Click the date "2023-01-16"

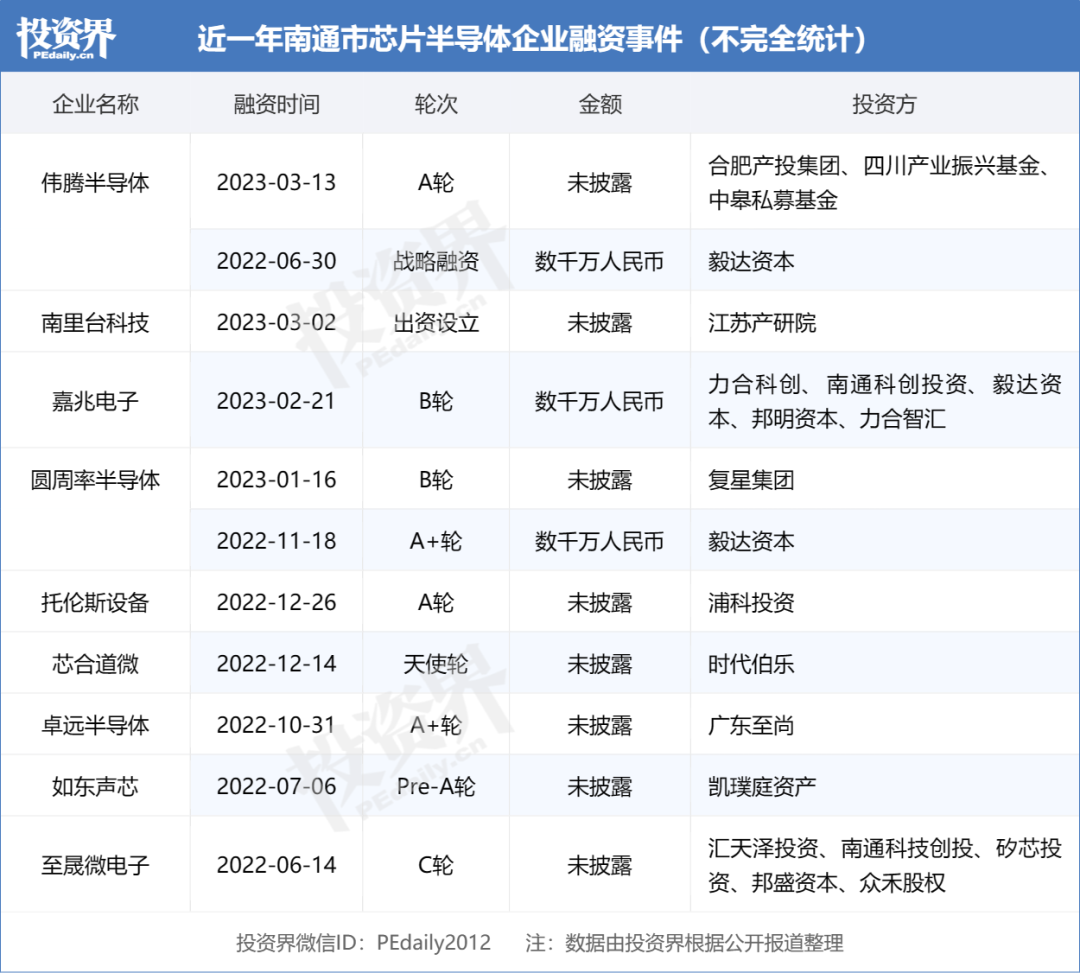pos(276,479)
